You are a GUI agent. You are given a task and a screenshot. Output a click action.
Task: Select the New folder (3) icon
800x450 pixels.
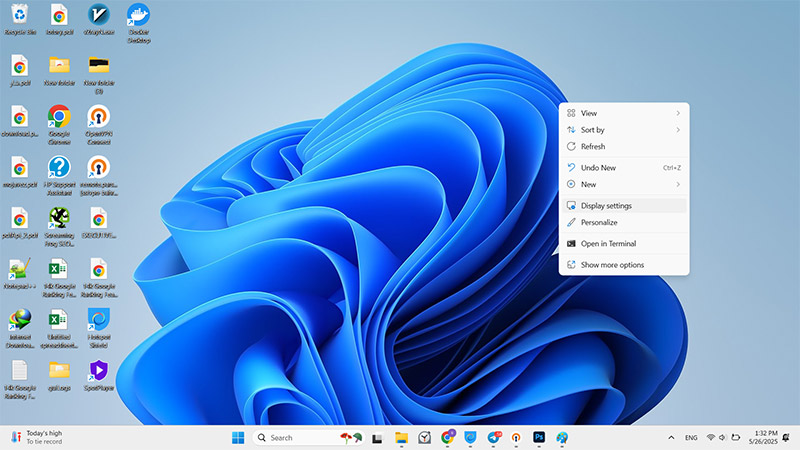pos(98,74)
